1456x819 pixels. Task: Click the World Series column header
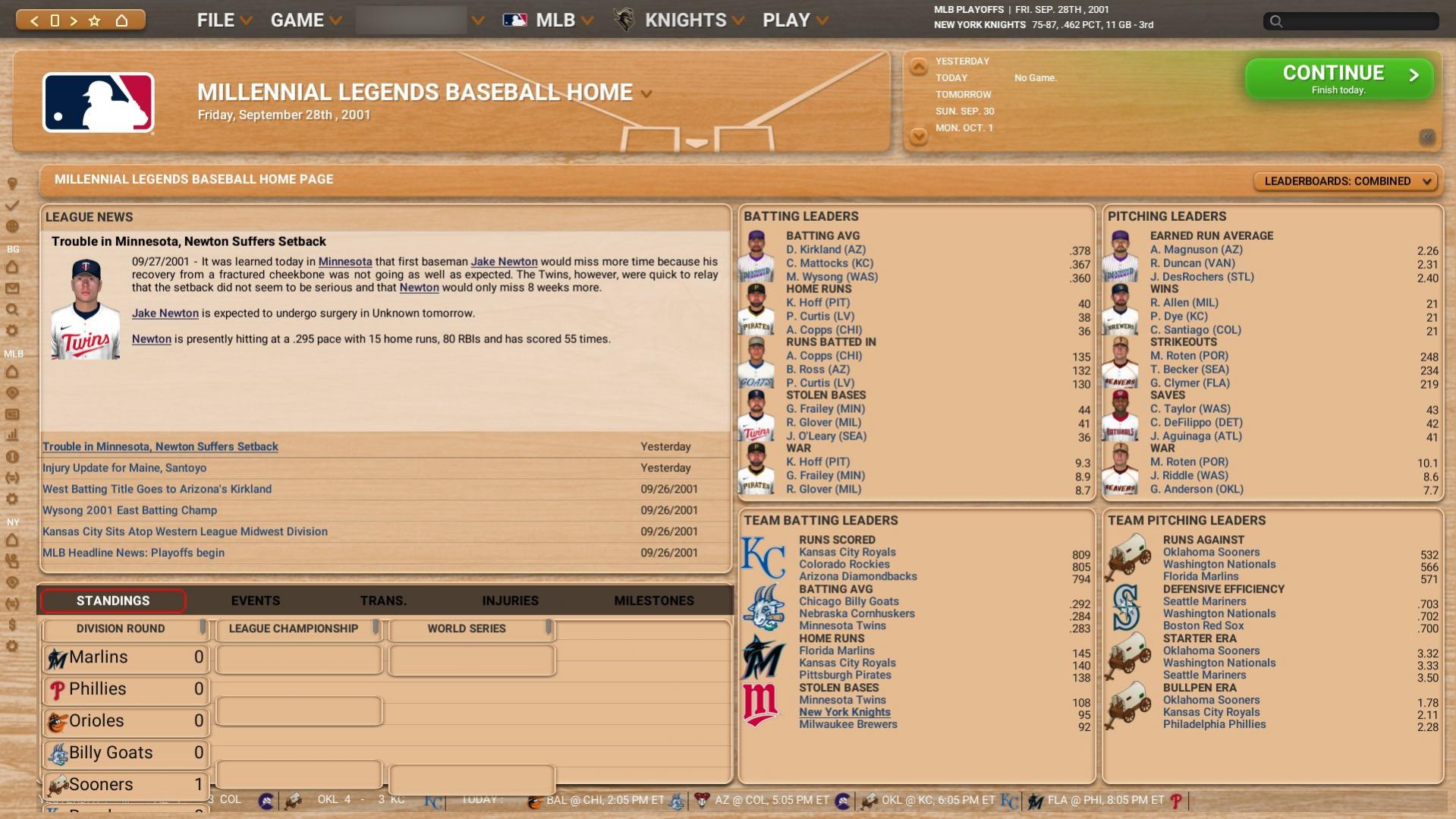(471, 629)
